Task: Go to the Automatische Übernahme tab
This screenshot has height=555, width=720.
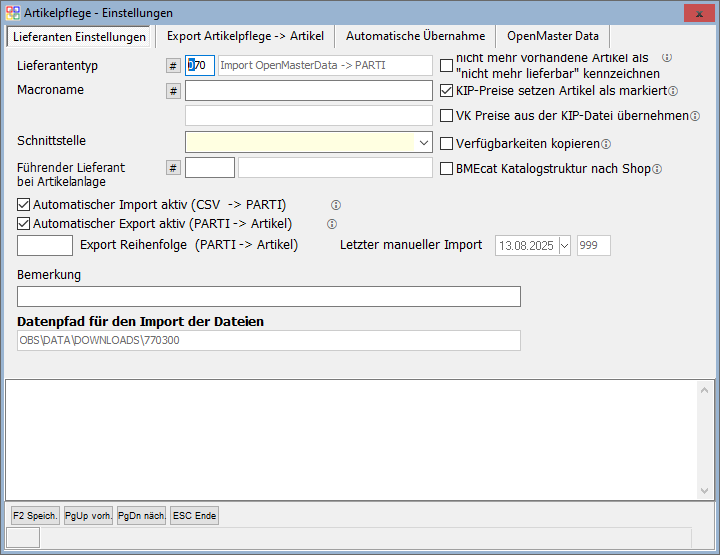Action: pos(415,36)
